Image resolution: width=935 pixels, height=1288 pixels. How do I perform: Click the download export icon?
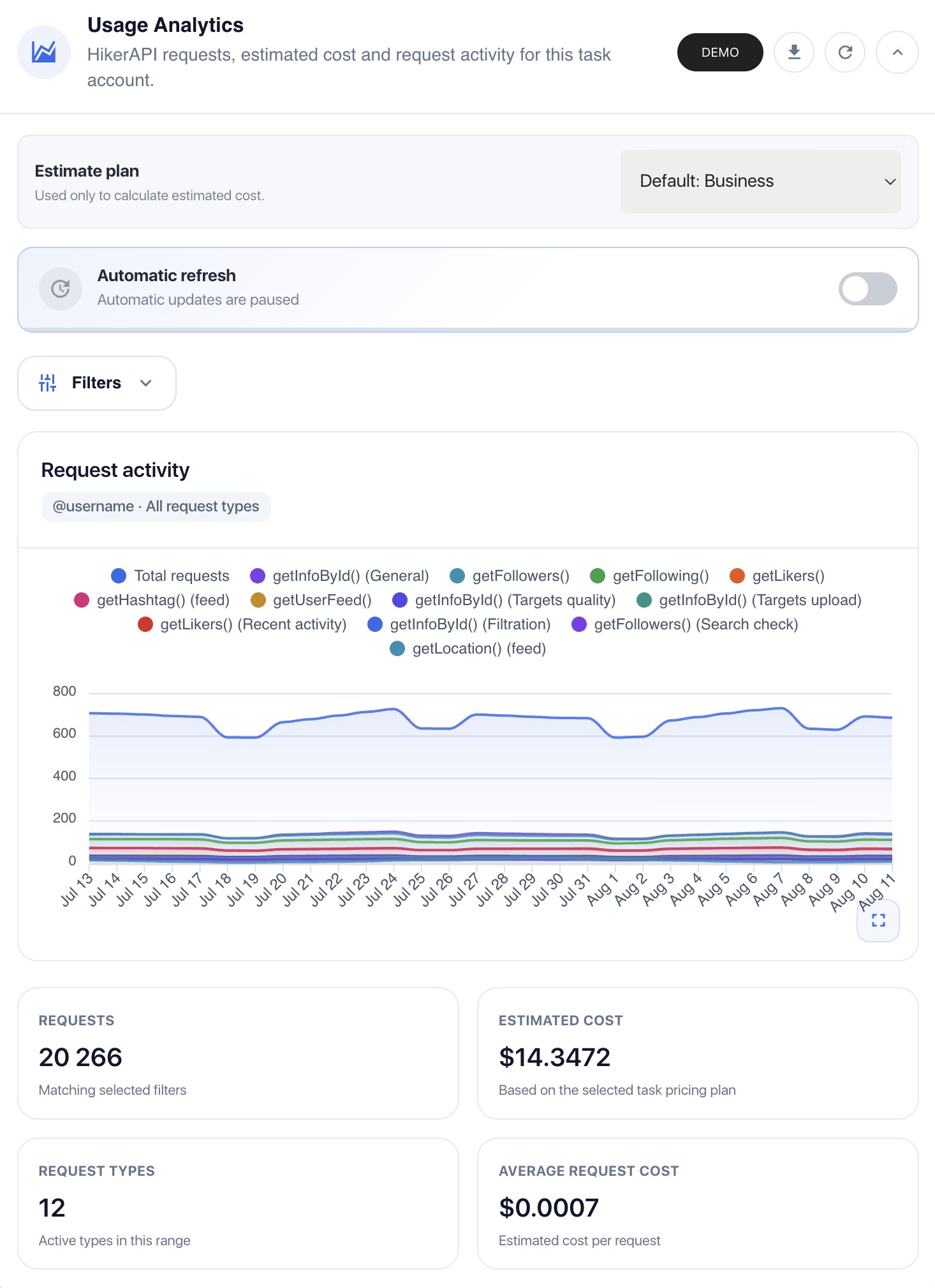click(794, 52)
